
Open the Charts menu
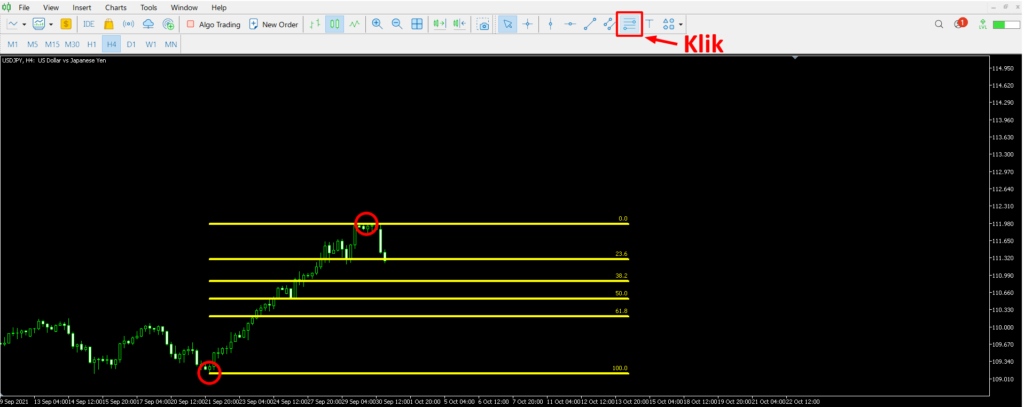(115, 7)
